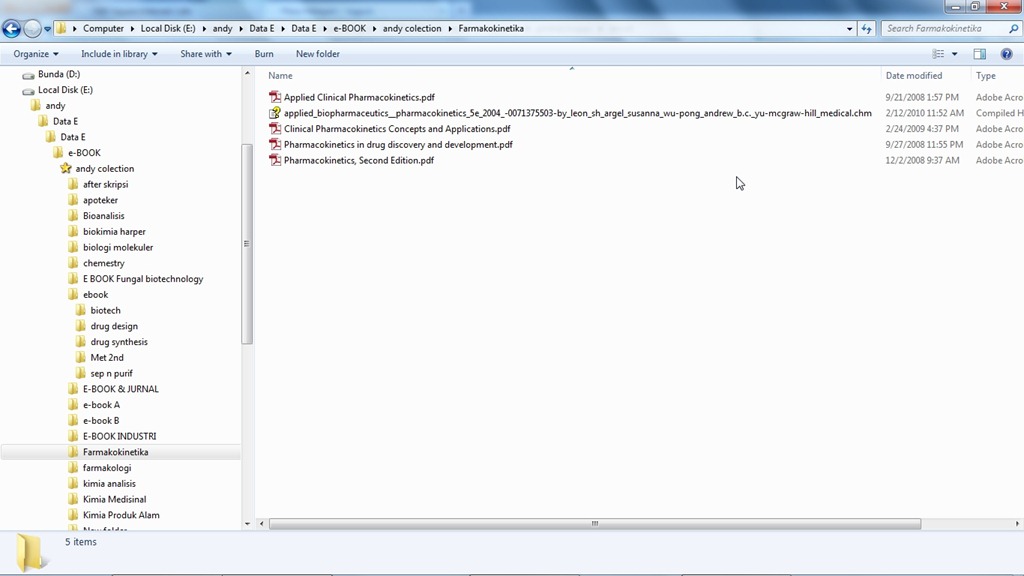Expand arrow after Computer in breadcrumb
This screenshot has width=1024, height=576.
pos(132,29)
